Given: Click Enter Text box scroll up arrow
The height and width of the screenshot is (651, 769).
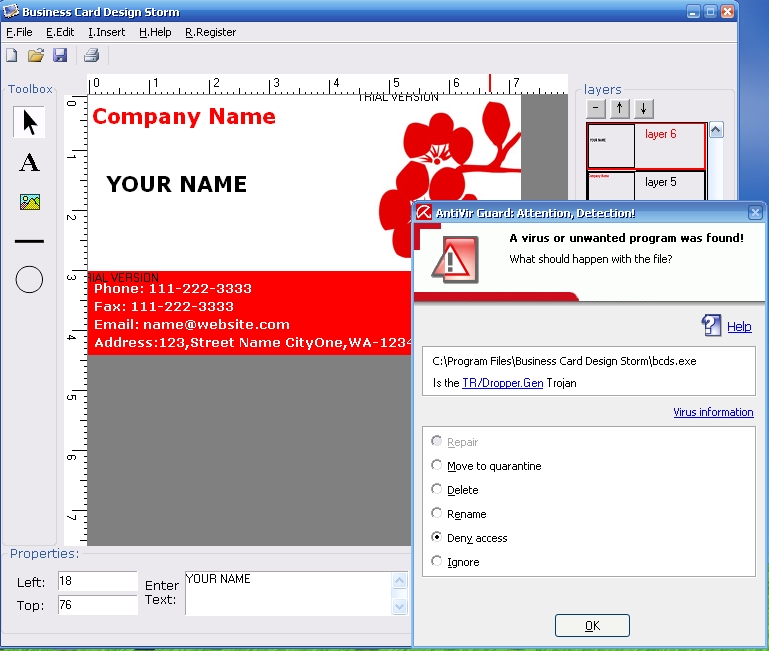Looking at the screenshot, I should pos(400,581).
